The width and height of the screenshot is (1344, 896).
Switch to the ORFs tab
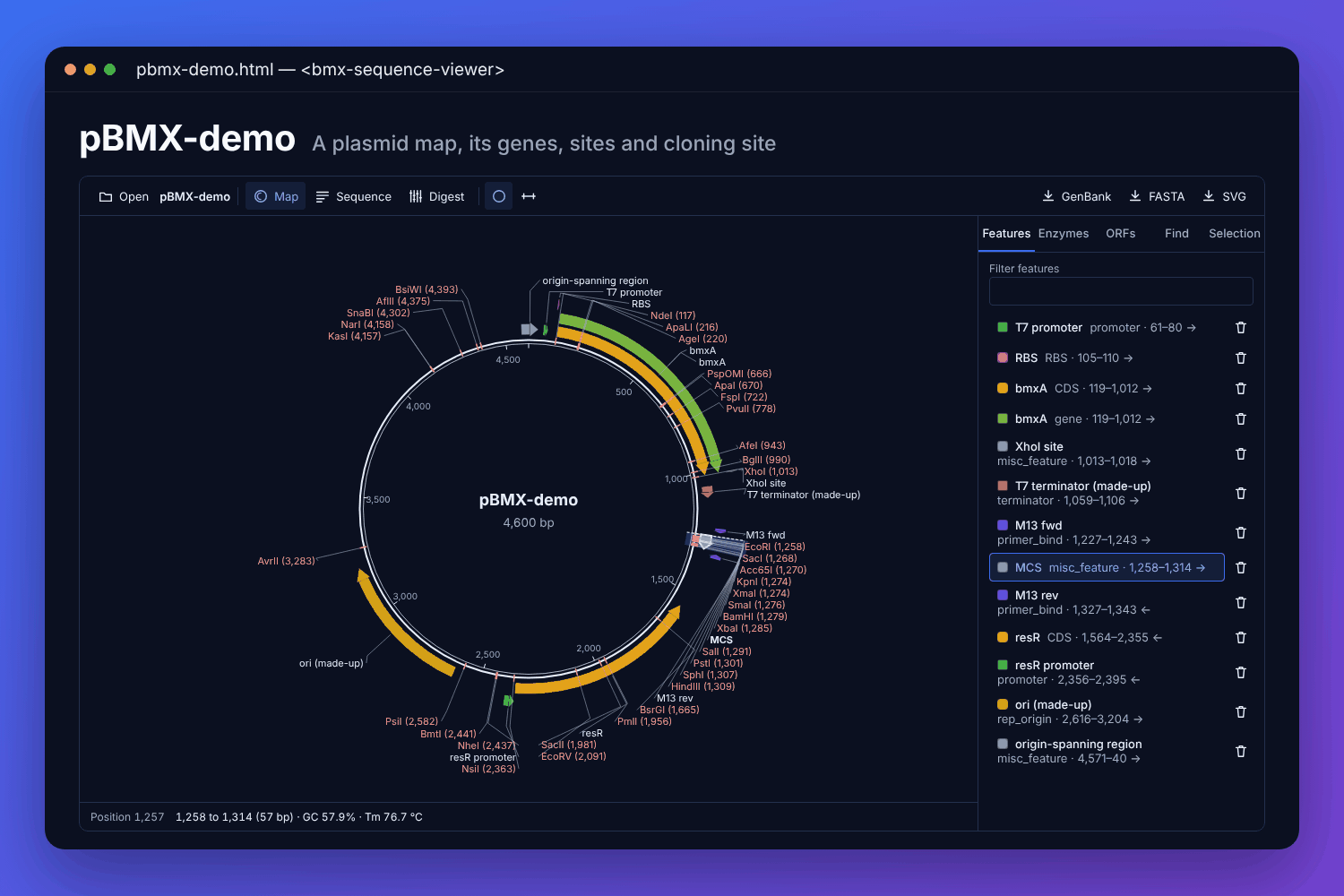[x=1120, y=234]
